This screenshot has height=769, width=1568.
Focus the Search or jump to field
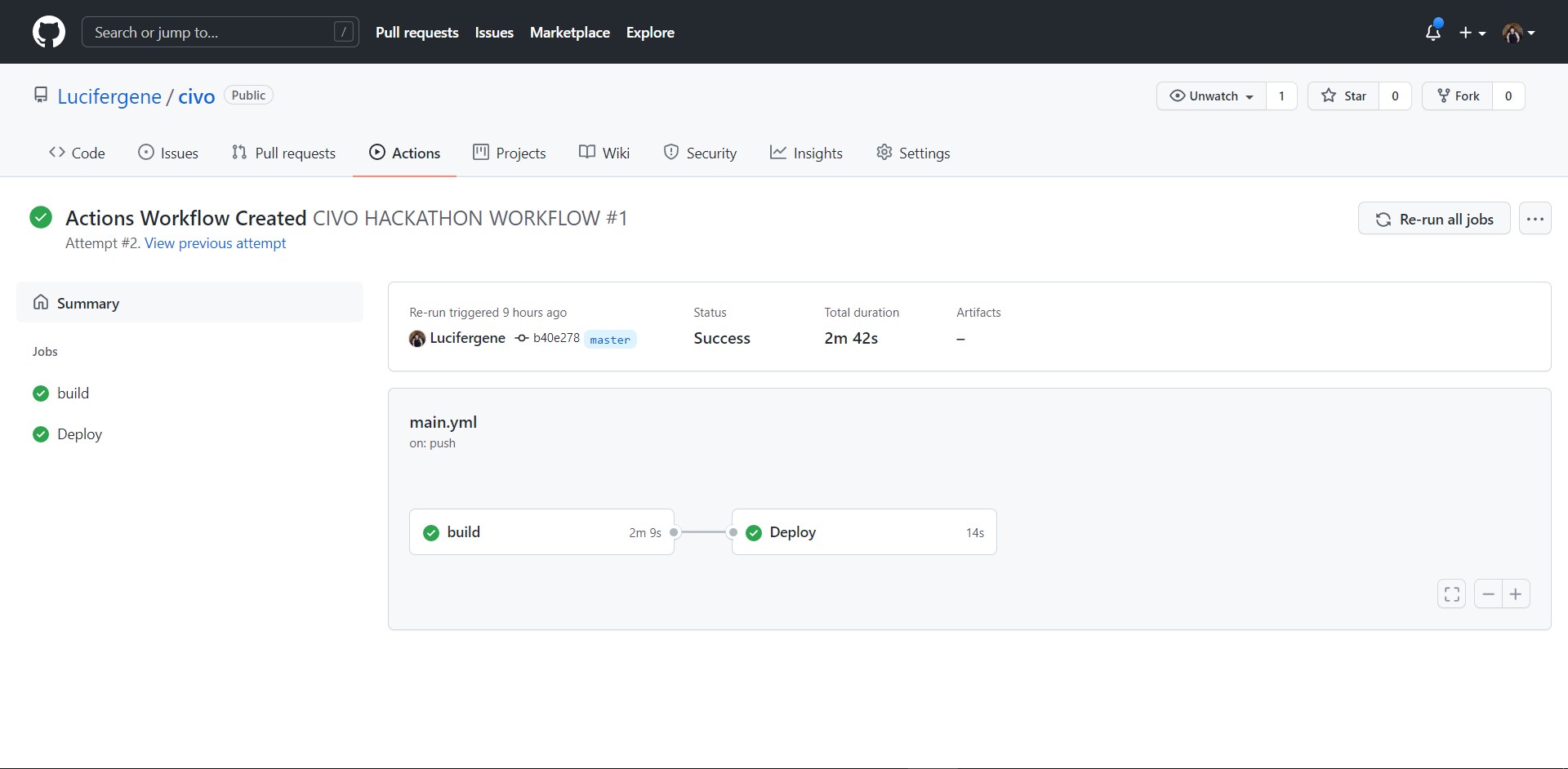(220, 32)
